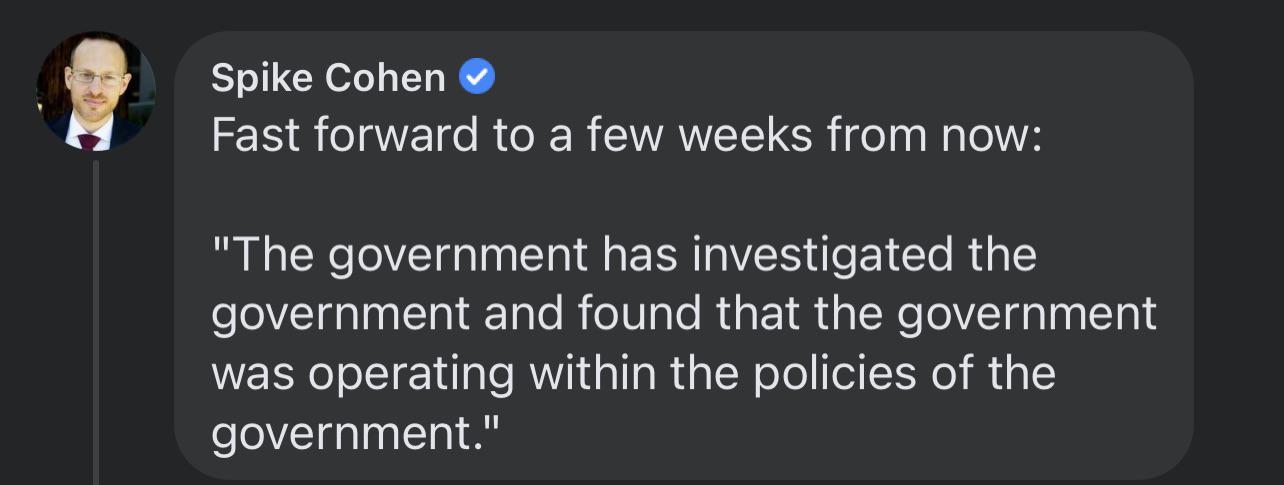Open the Spike Cohen profile name link
The height and width of the screenshot is (485, 1284).
point(328,78)
